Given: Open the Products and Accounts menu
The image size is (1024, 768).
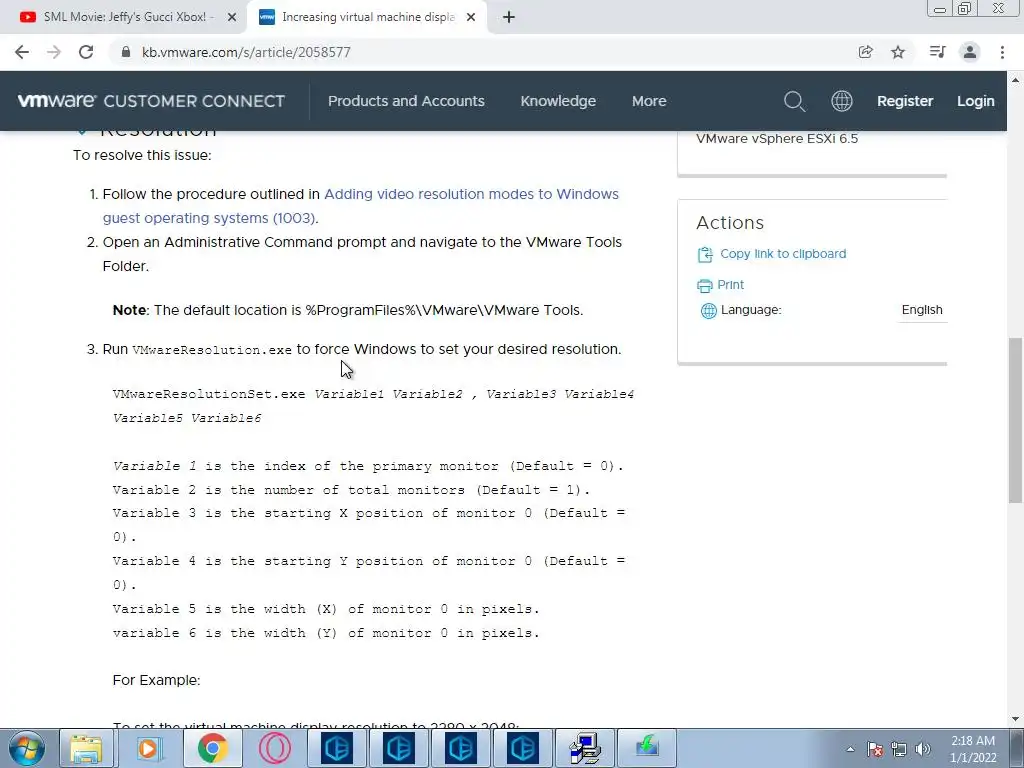Looking at the screenshot, I should pyautogui.click(x=406, y=101).
